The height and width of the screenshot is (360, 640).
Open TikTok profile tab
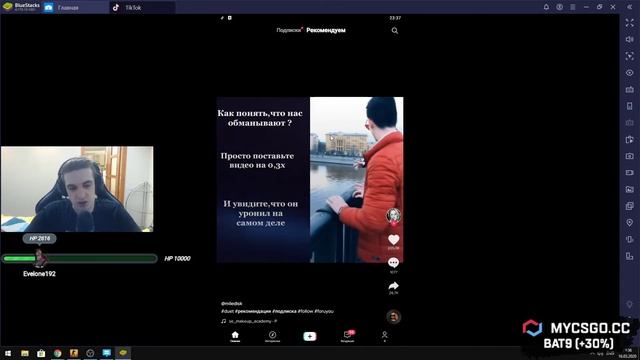click(x=384, y=336)
